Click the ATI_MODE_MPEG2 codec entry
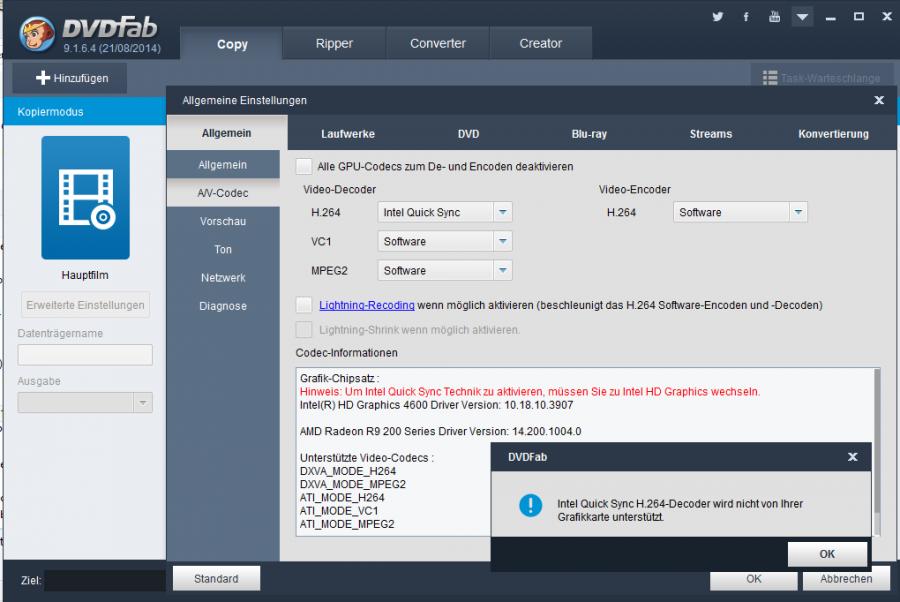 pyautogui.click(x=347, y=524)
